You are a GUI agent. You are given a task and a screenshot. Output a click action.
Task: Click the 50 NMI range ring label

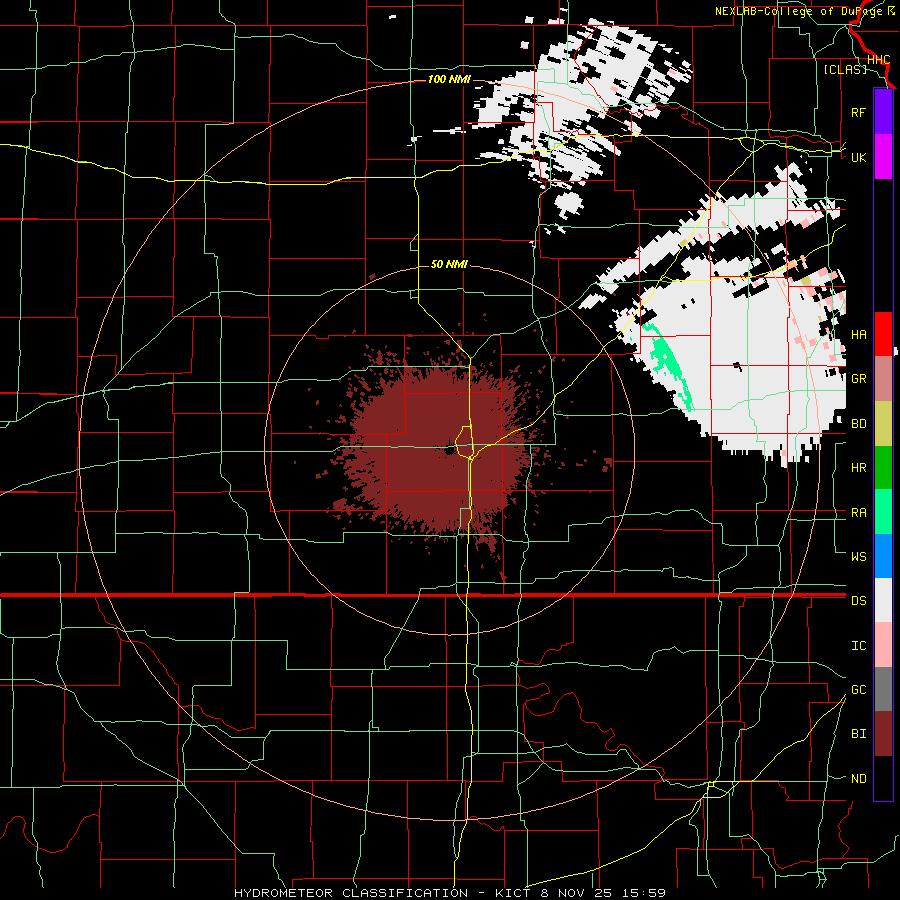(449, 264)
